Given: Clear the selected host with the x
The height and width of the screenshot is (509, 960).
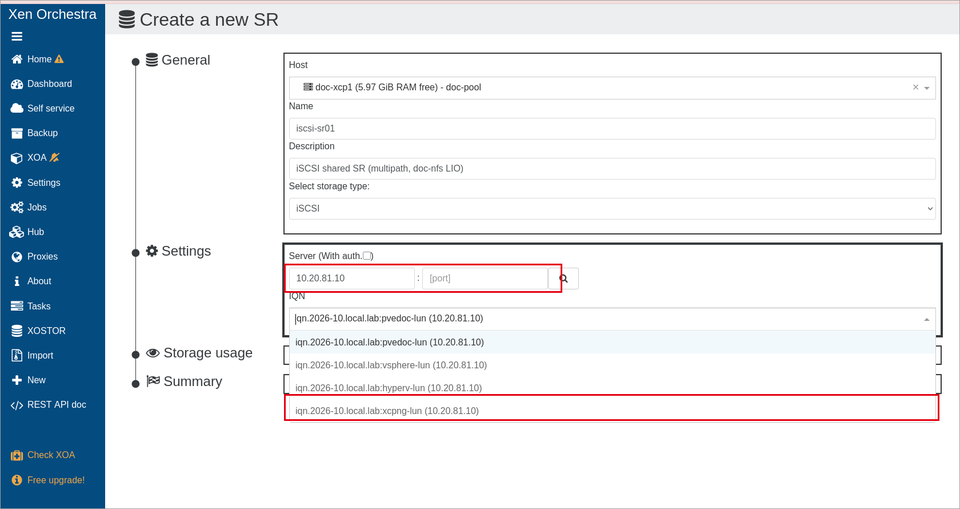Looking at the screenshot, I should tap(916, 88).
